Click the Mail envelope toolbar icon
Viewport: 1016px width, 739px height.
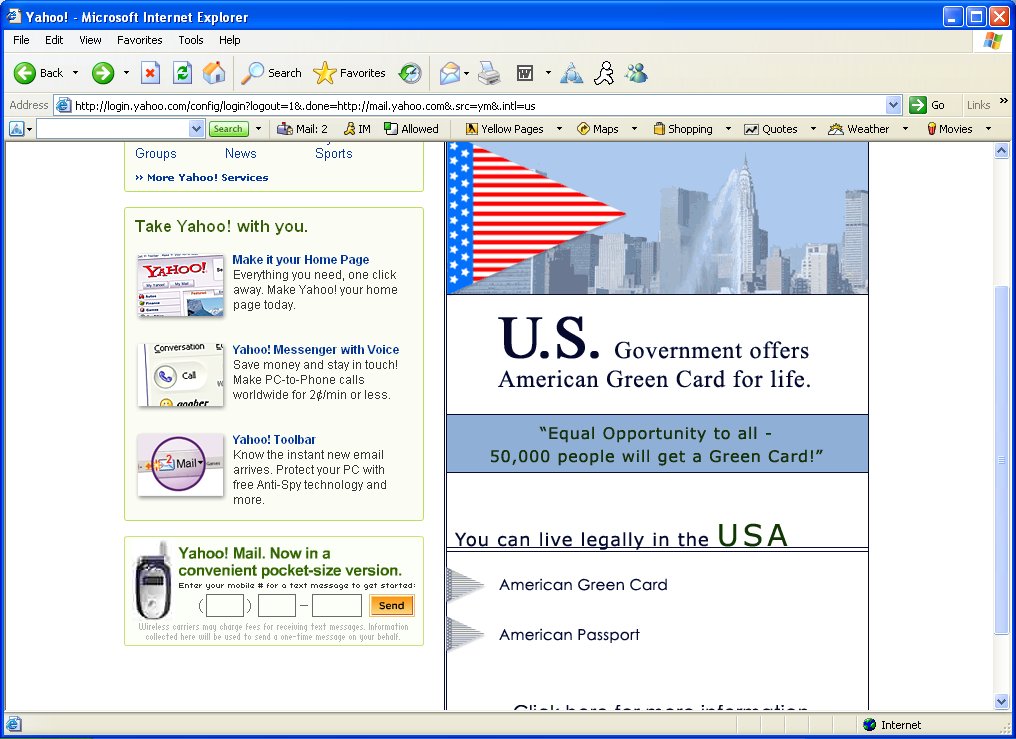[449, 73]
